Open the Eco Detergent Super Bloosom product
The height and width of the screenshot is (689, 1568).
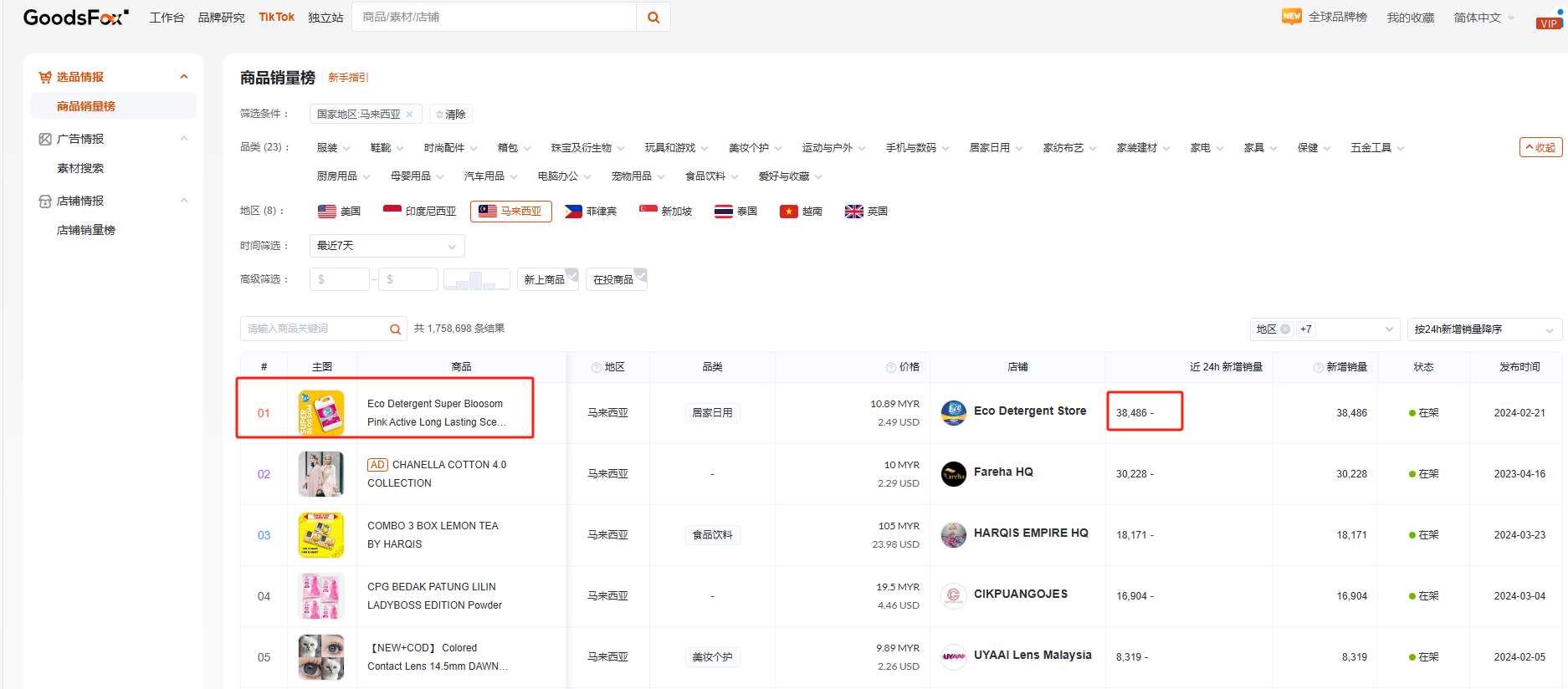[x=436, y=413]
